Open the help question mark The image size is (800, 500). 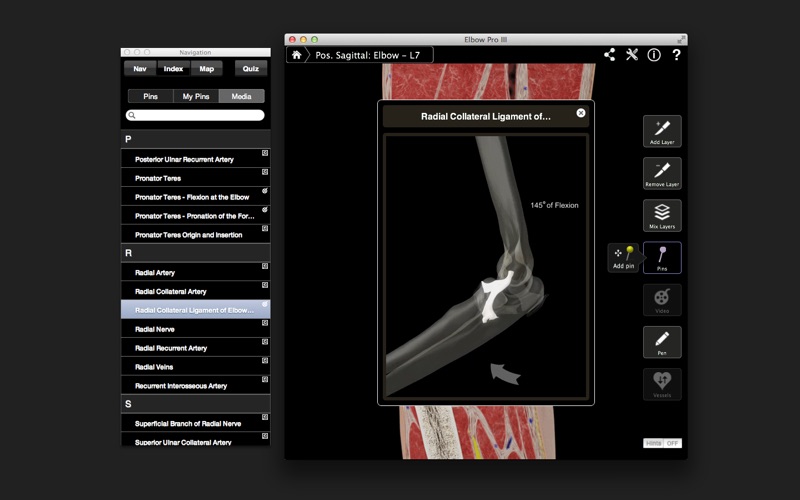pyautogui.click(x=677, y=55)
